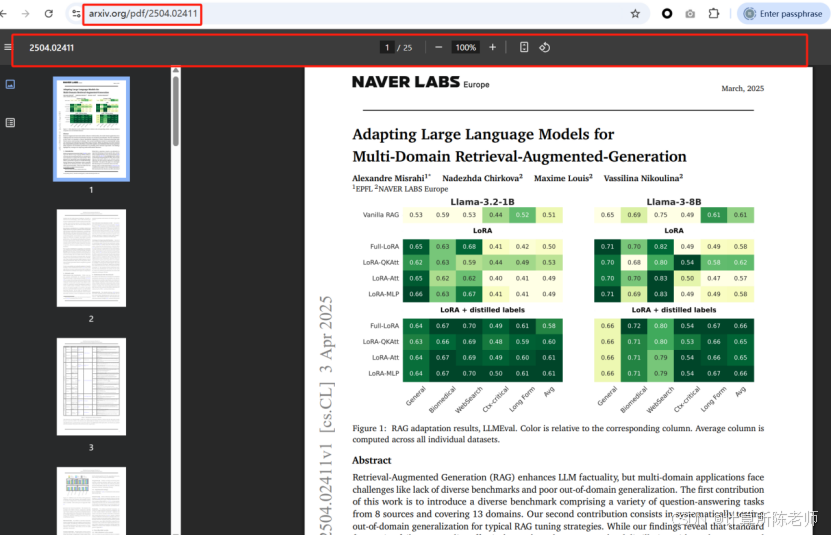The height and width of the screenshot is (535, 831).
Task: Click the paper title 'Adapting Large Language Models for'
Action: click(483, 134)
